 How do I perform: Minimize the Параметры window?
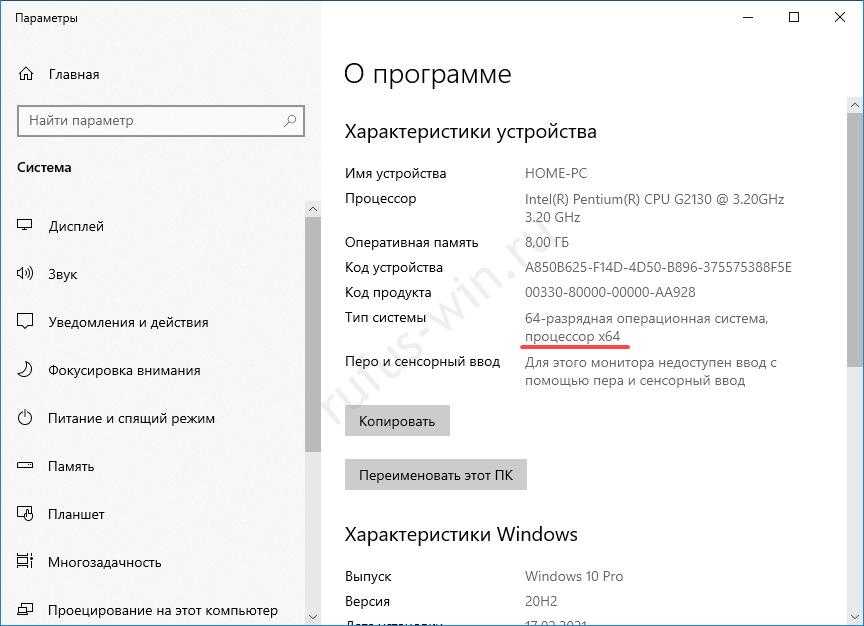coord(748,18)
